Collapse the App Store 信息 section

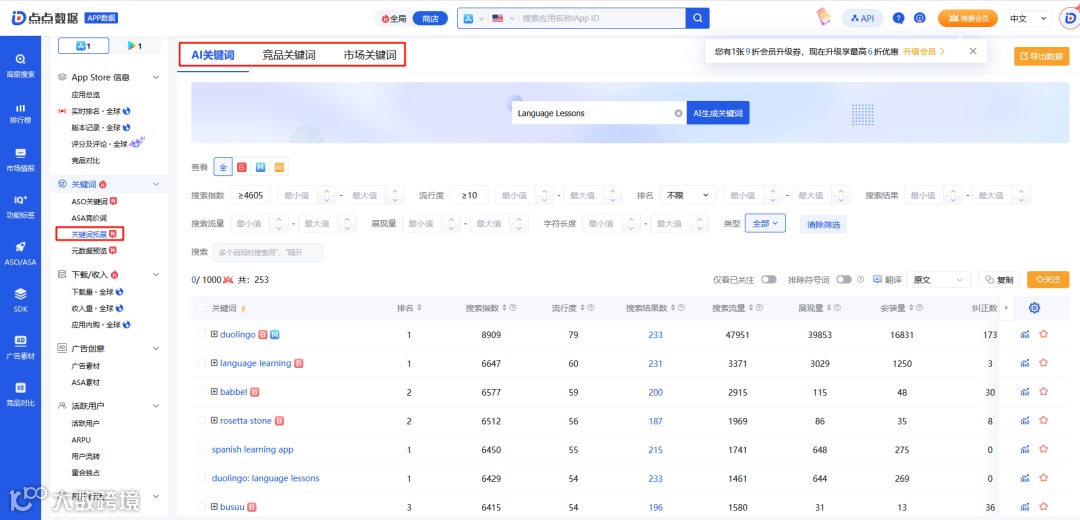click(156, 78)
